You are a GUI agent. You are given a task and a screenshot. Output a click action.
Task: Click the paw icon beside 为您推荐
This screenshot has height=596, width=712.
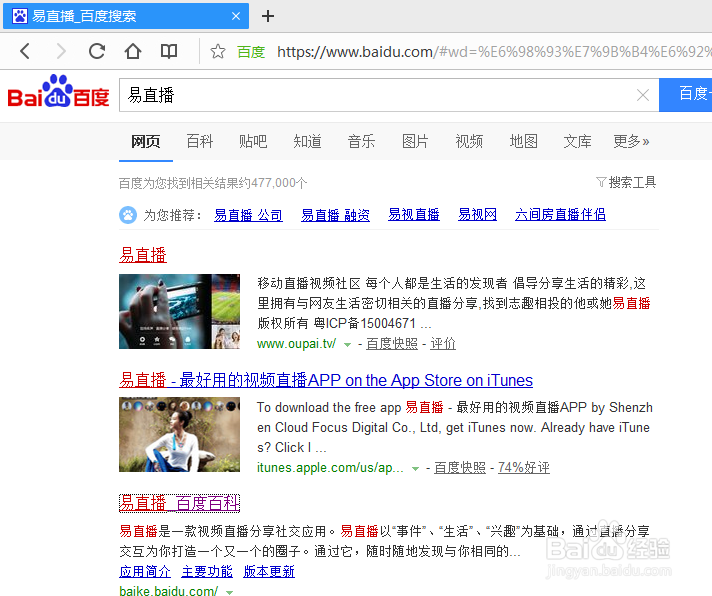click(x=128, y=215)
